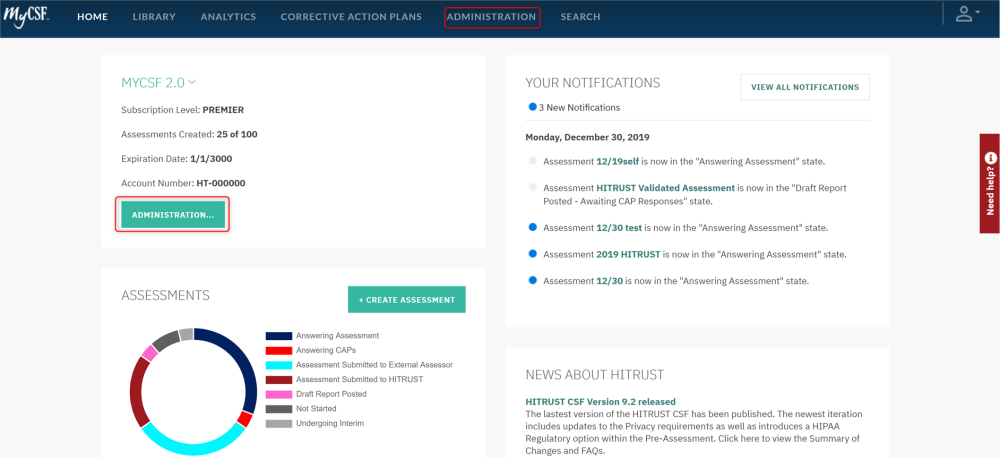Click pink Draft Report Posted swatch
Viewport: 1000px width, 459px height.
(279, 394)
